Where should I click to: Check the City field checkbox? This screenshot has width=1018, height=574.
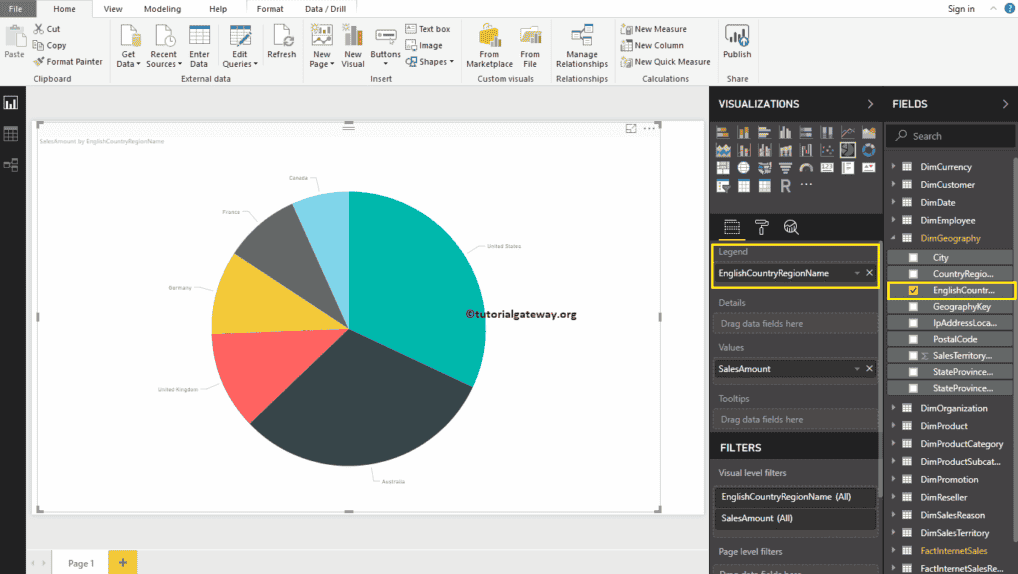913,258
